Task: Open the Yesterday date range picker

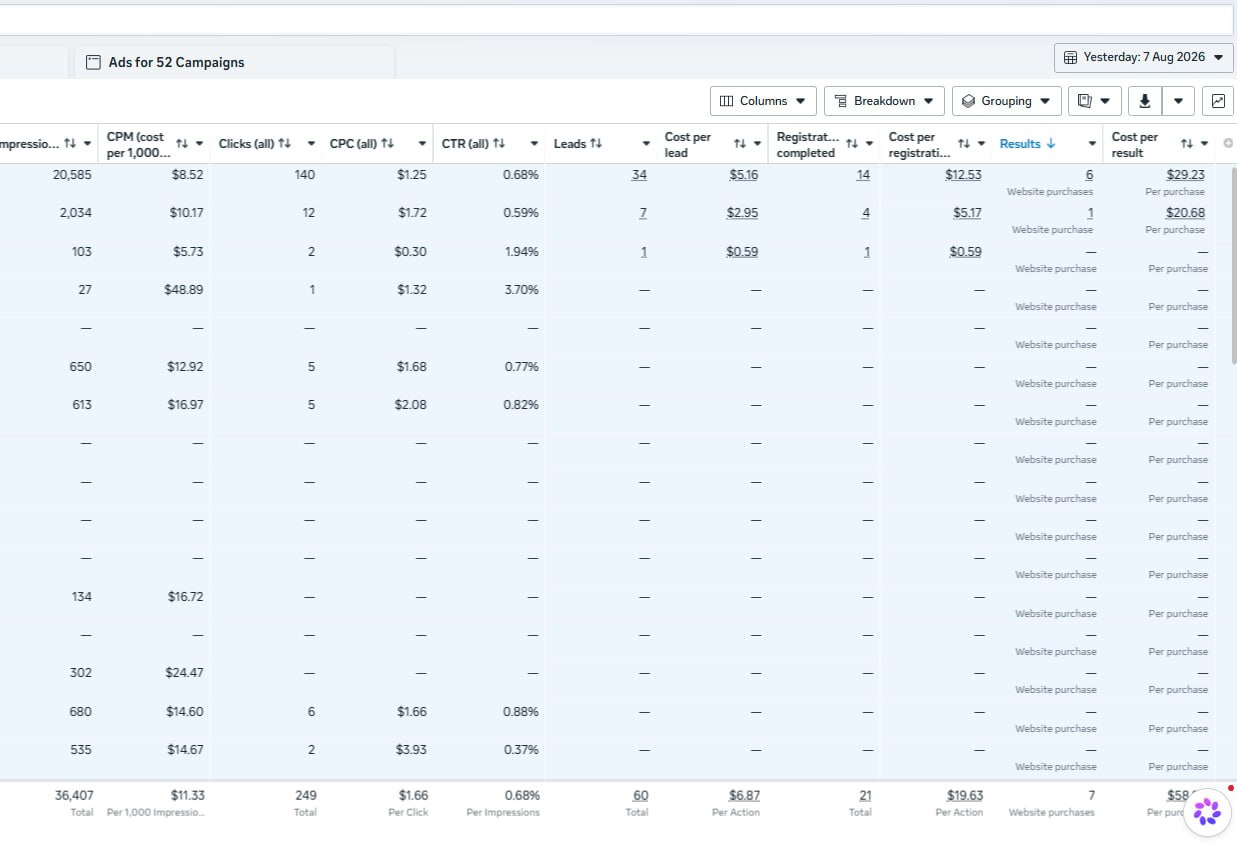Action: tap(1143, 57)
